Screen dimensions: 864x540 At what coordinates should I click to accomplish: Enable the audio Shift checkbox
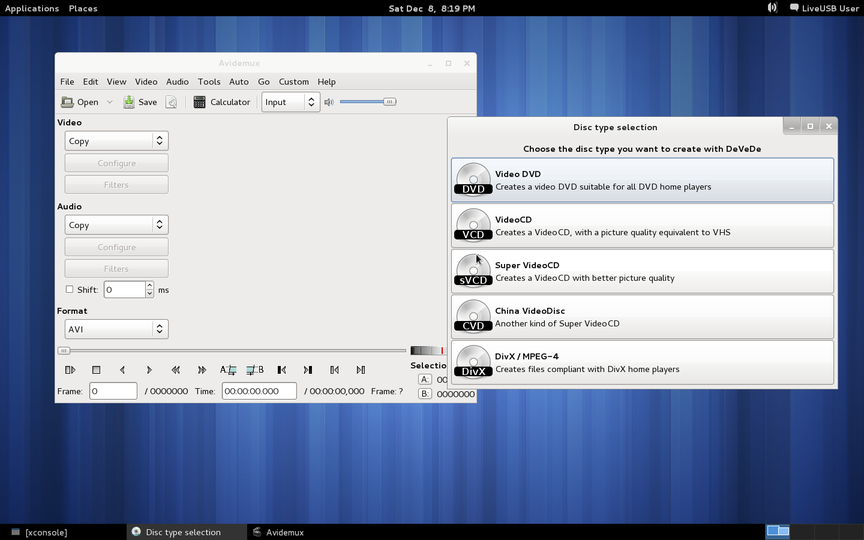click(x=69, y=290)
